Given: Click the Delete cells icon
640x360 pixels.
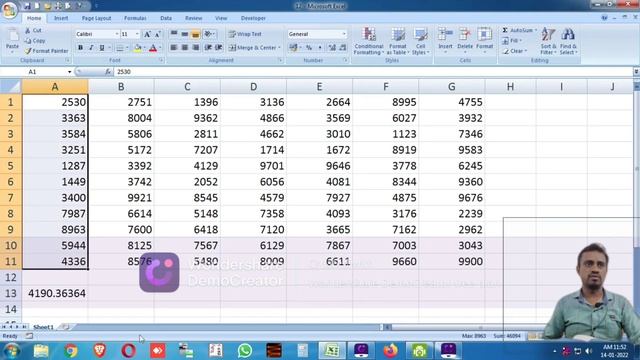Looking at the screenshot, I should (x=464, y=35).
